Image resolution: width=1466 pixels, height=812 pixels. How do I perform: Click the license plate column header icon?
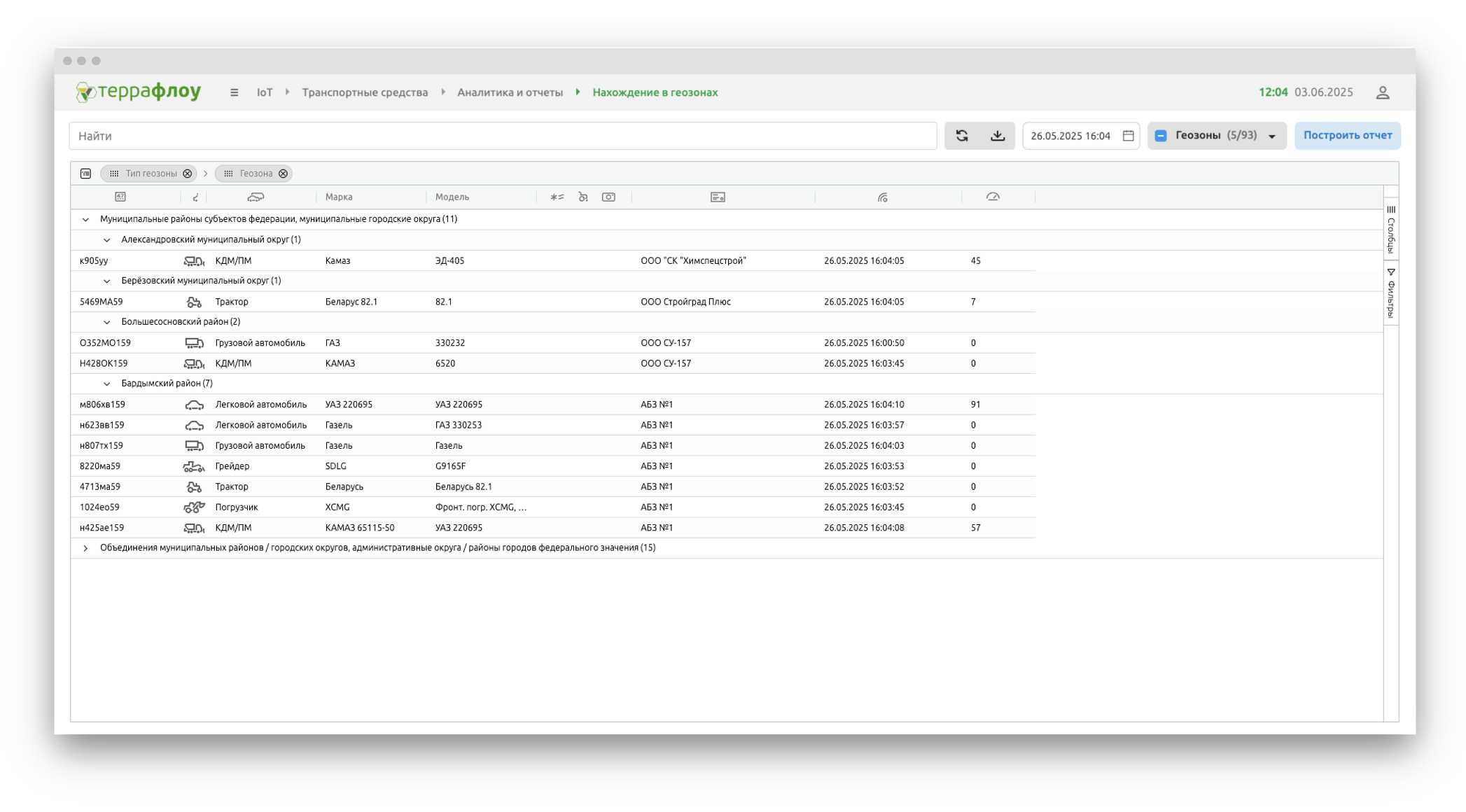point(120,197)
